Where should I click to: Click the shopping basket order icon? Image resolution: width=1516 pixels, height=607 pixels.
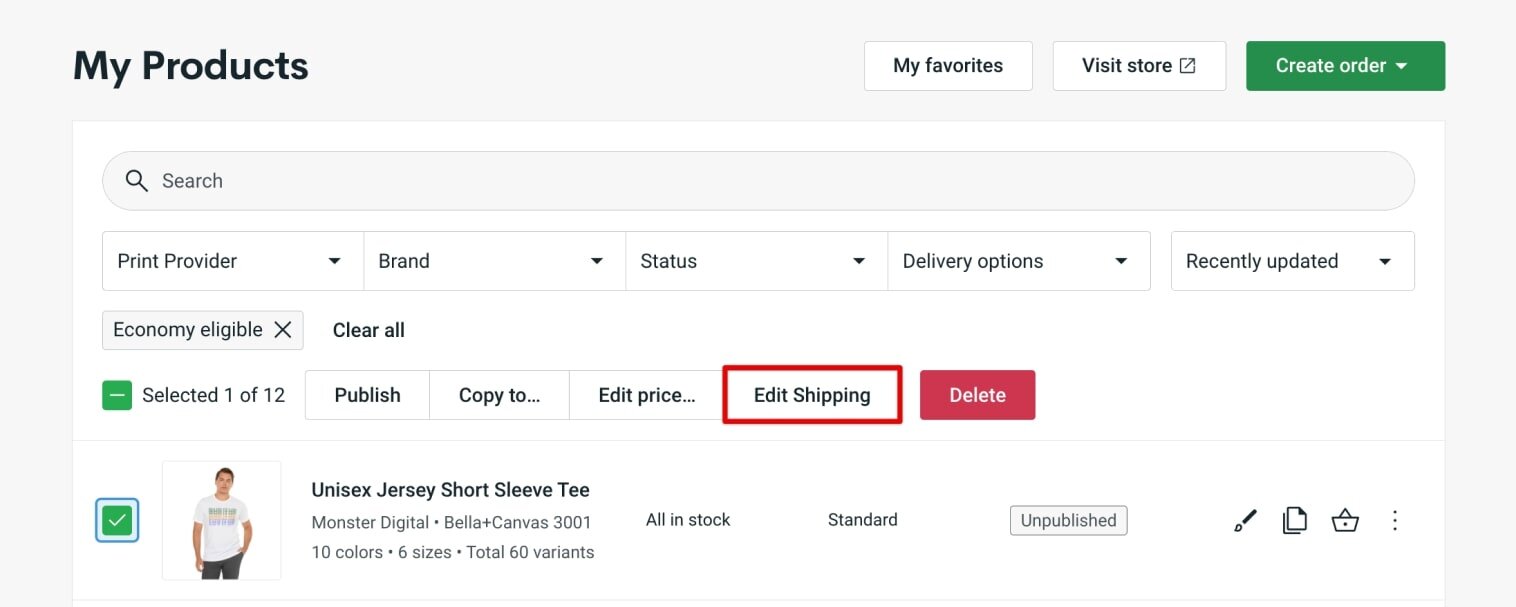(x=1345, y=520)
